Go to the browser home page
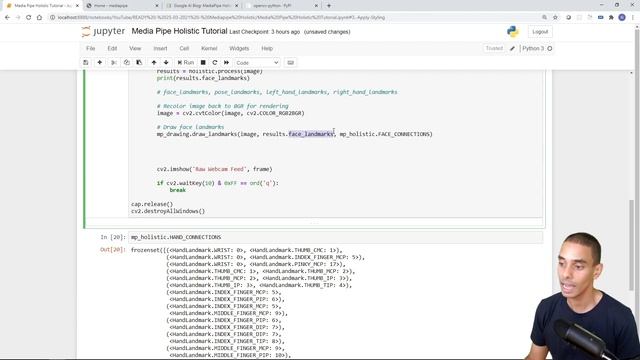640x360 pixels. point(39,17)
